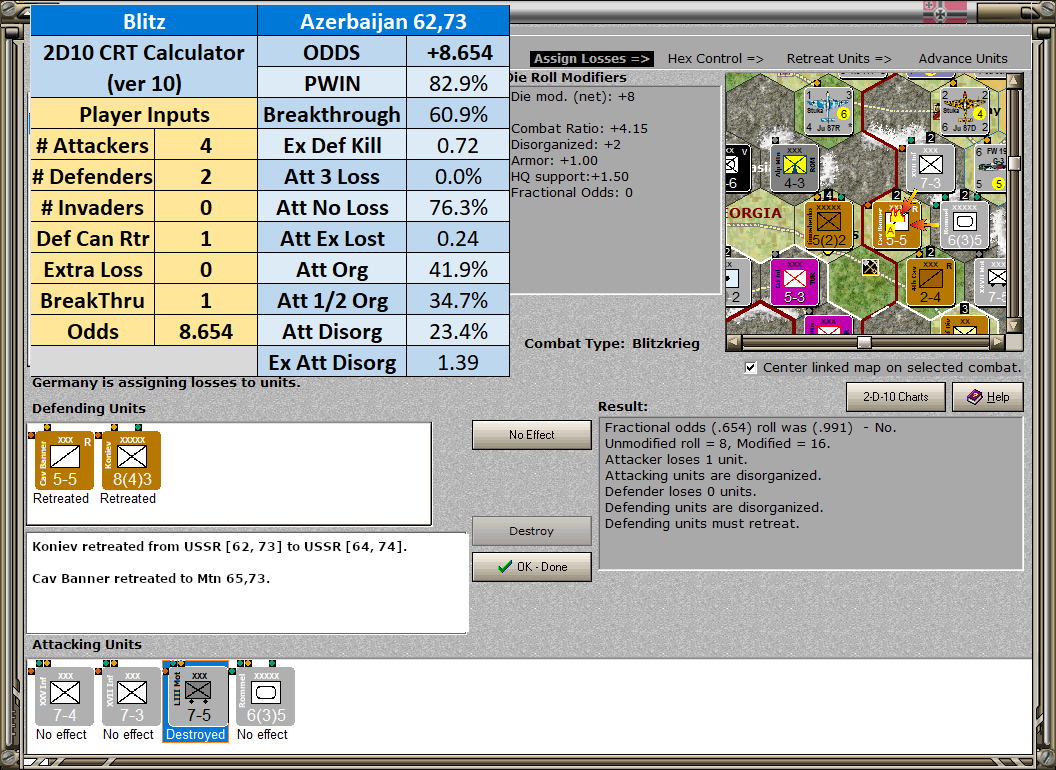Select XVII Inf 7-3 in Attacking Units list

click(131, 697)
